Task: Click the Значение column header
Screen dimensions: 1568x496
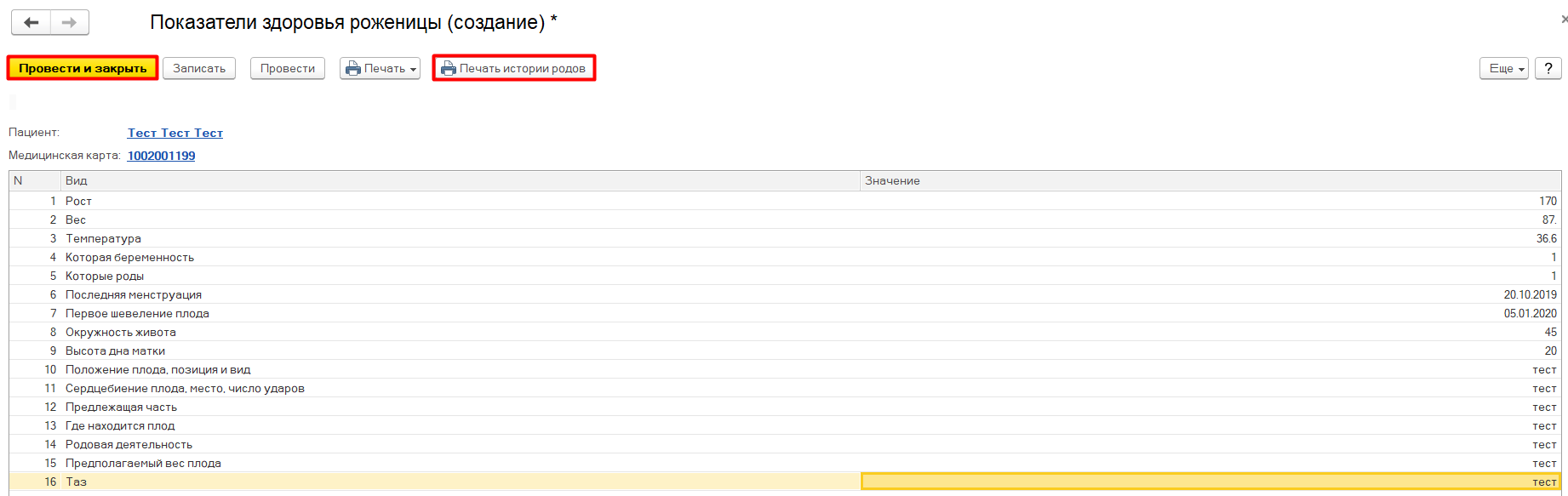Action: click(x=1209, y=180)
